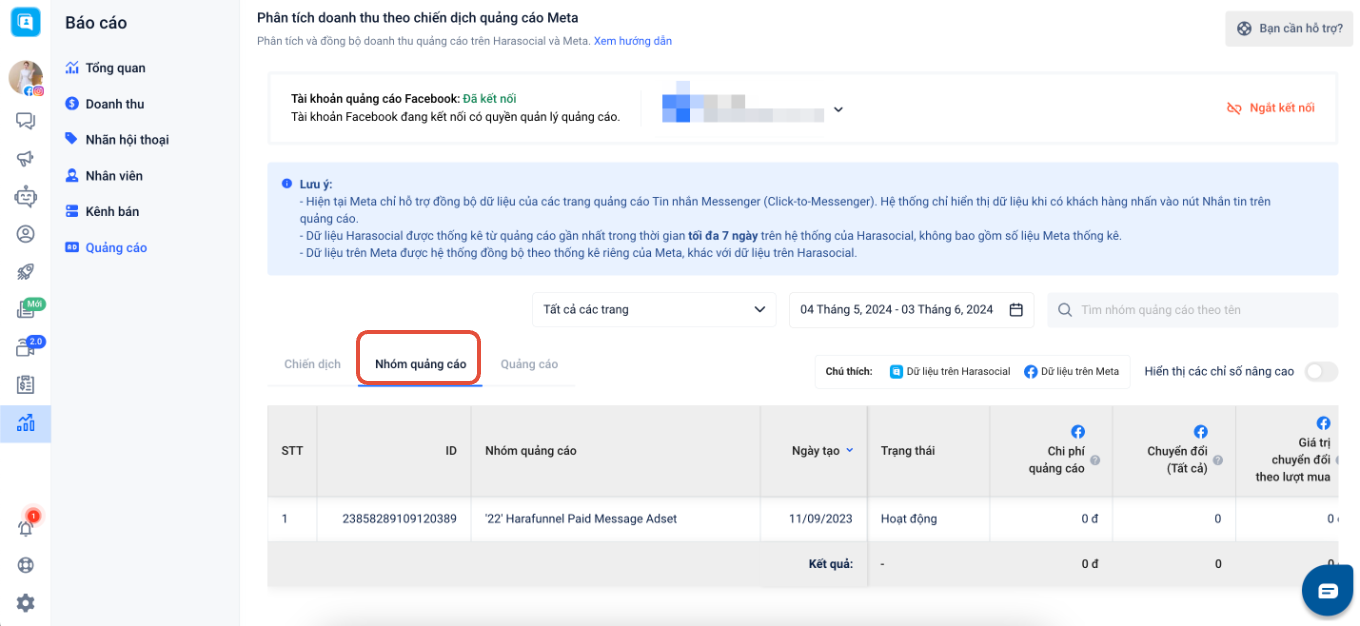The image size is (1360, 626).
Task: Open the chat conversations panel
Action: pos(25,121)
